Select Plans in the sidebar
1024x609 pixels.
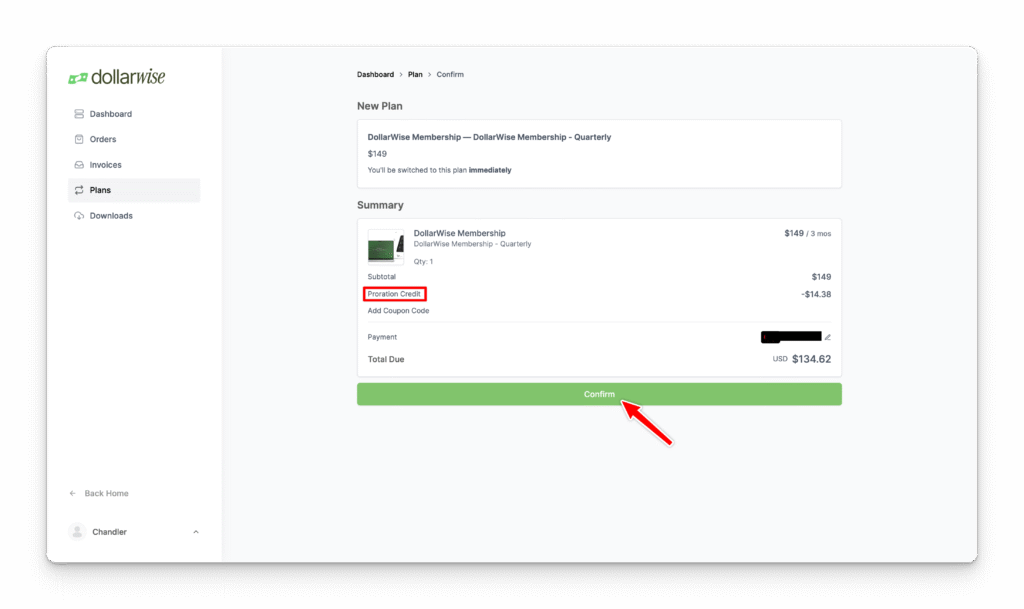tap(134, 190)
